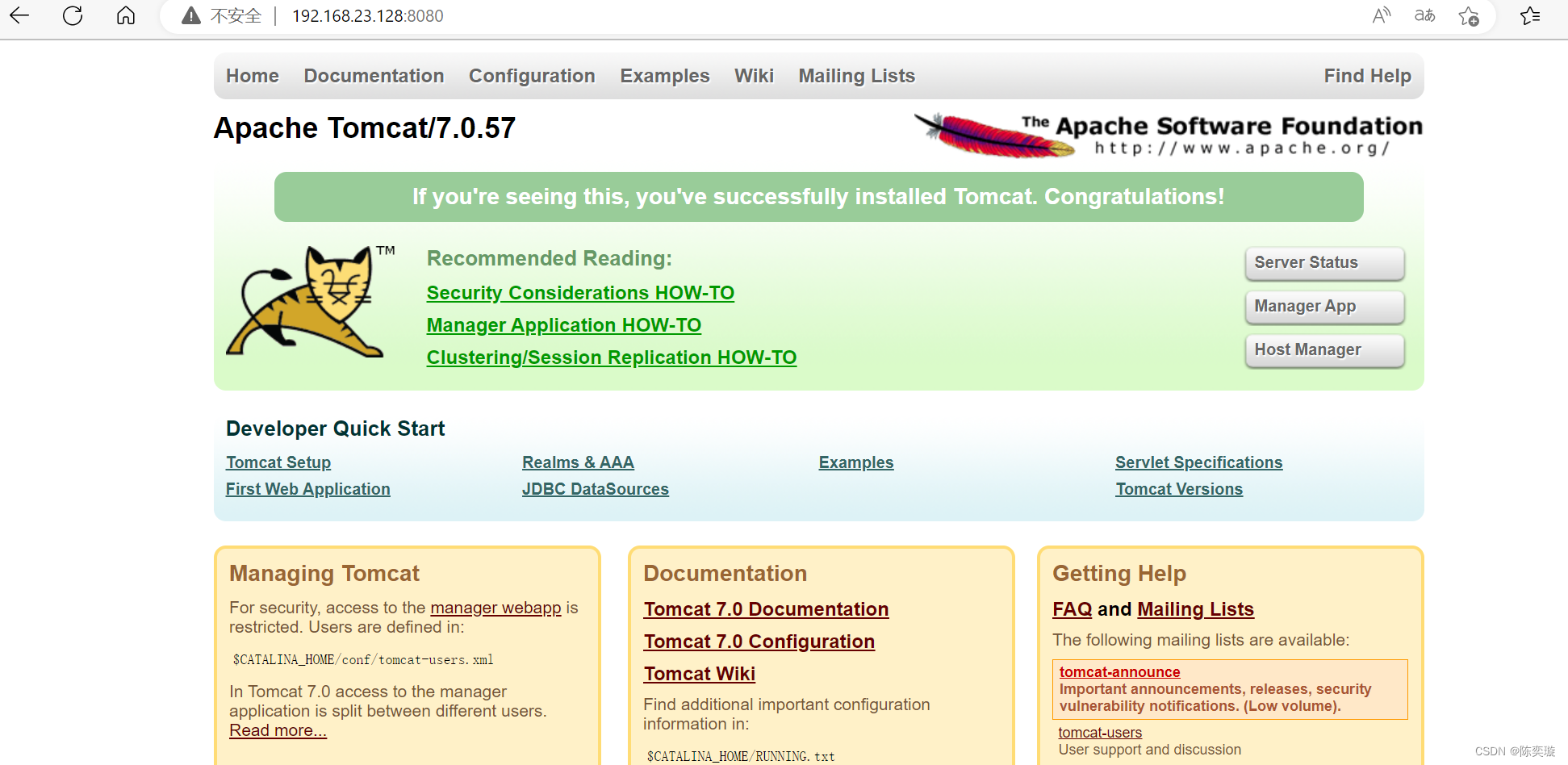
Task: Click the Host Manager button
Action: 1324,350
